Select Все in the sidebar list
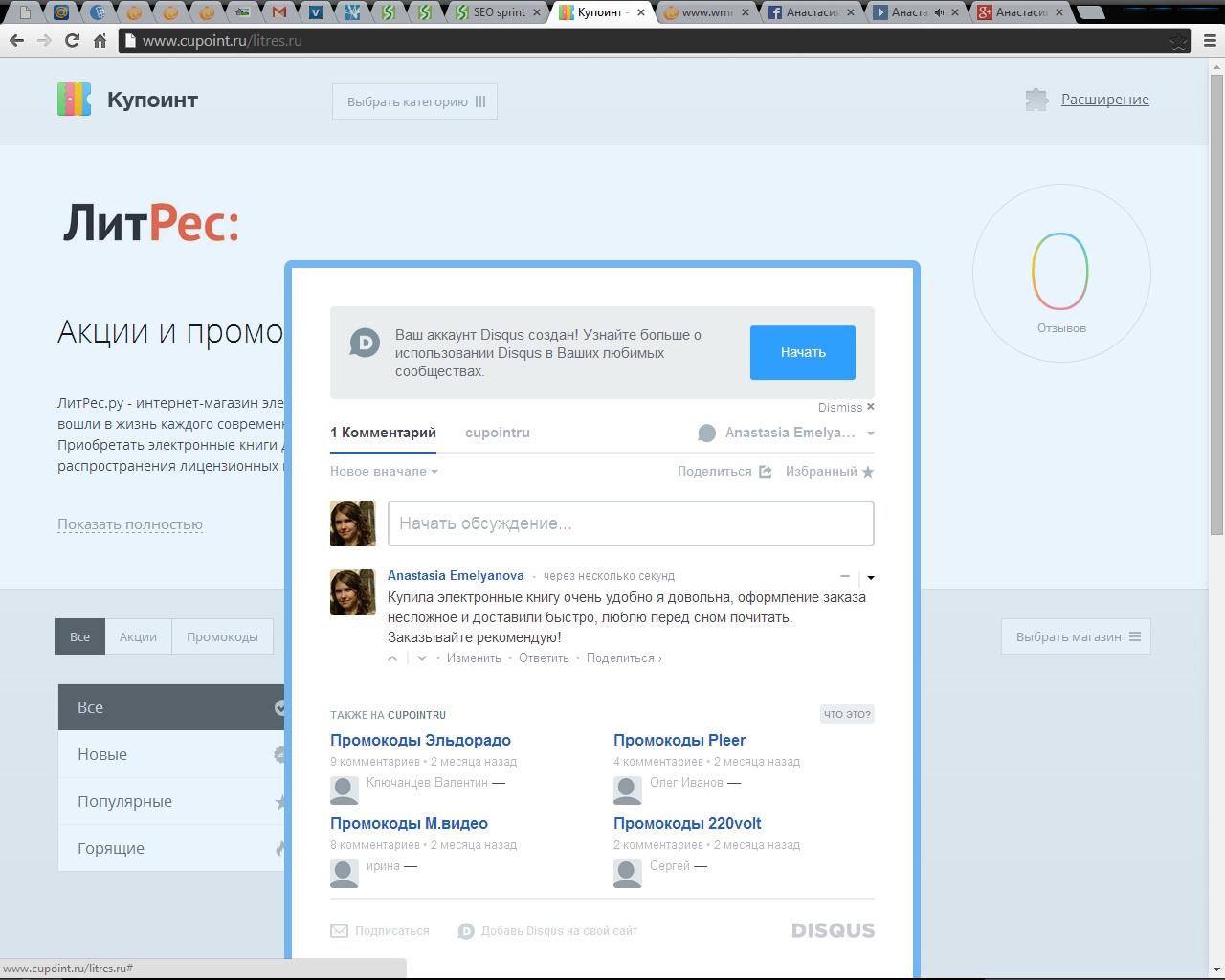This screenshot has height=980, width=1225. (172, 707)
